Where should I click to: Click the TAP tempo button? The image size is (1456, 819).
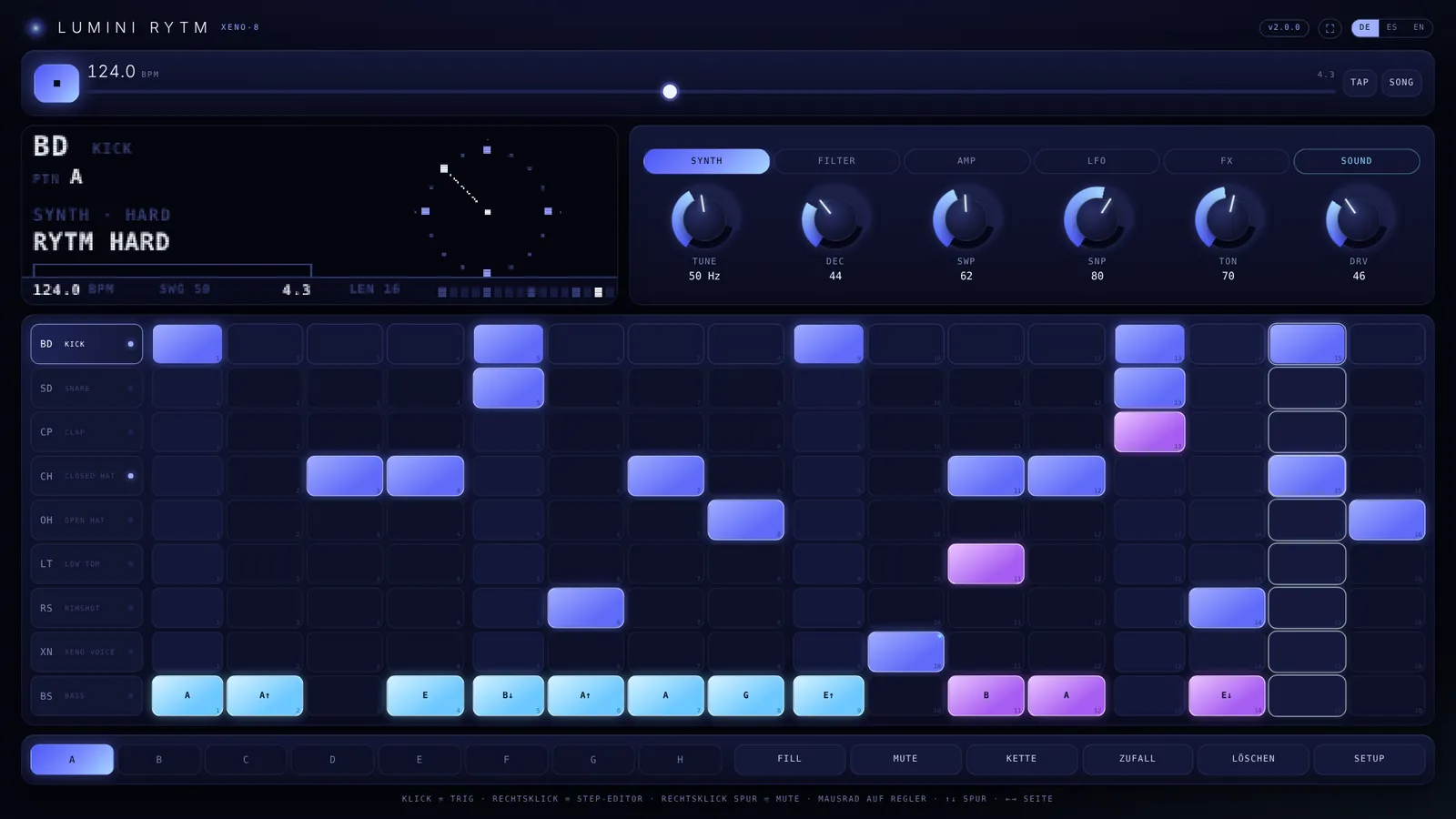(x=1360, y=83)
